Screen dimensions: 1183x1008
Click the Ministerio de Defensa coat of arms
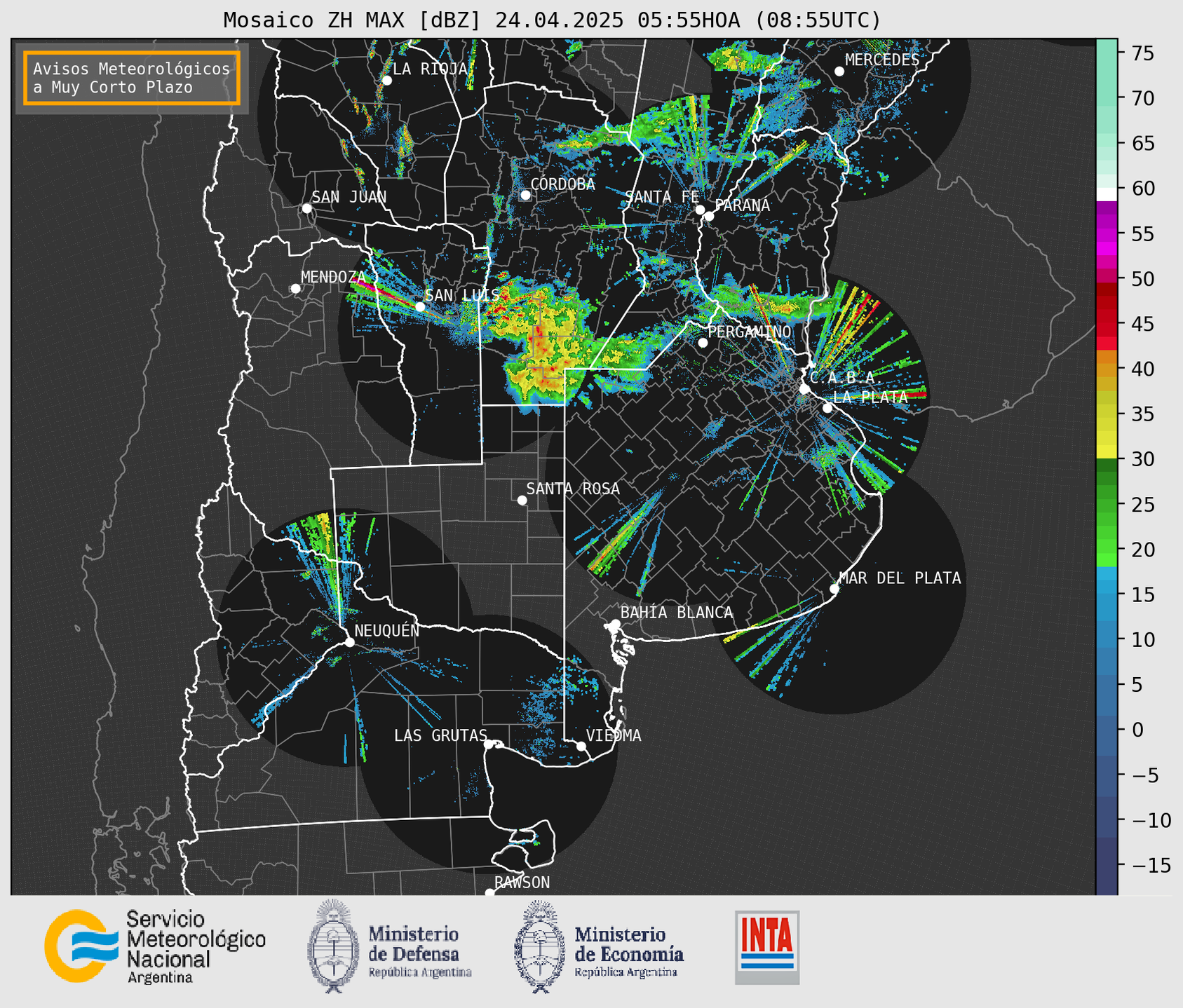[332, 946]
